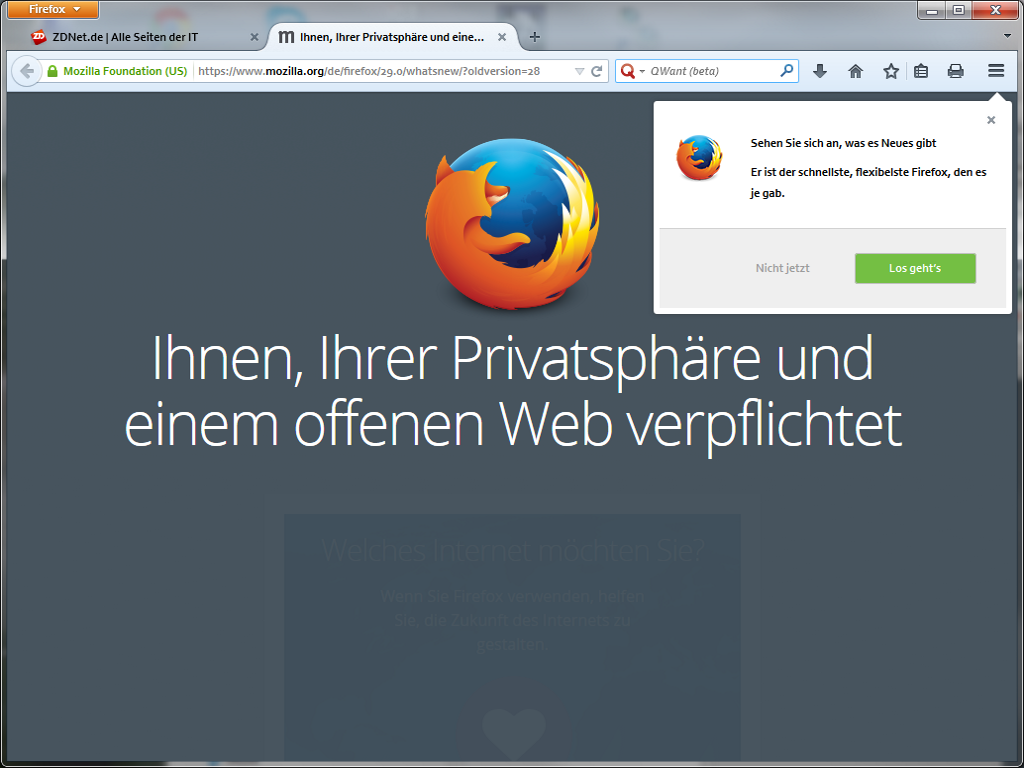The height and width of the screenshot is (768, 1024).
Task: Open the orange Firefox application menu button
Action: (x=54, y=9)
